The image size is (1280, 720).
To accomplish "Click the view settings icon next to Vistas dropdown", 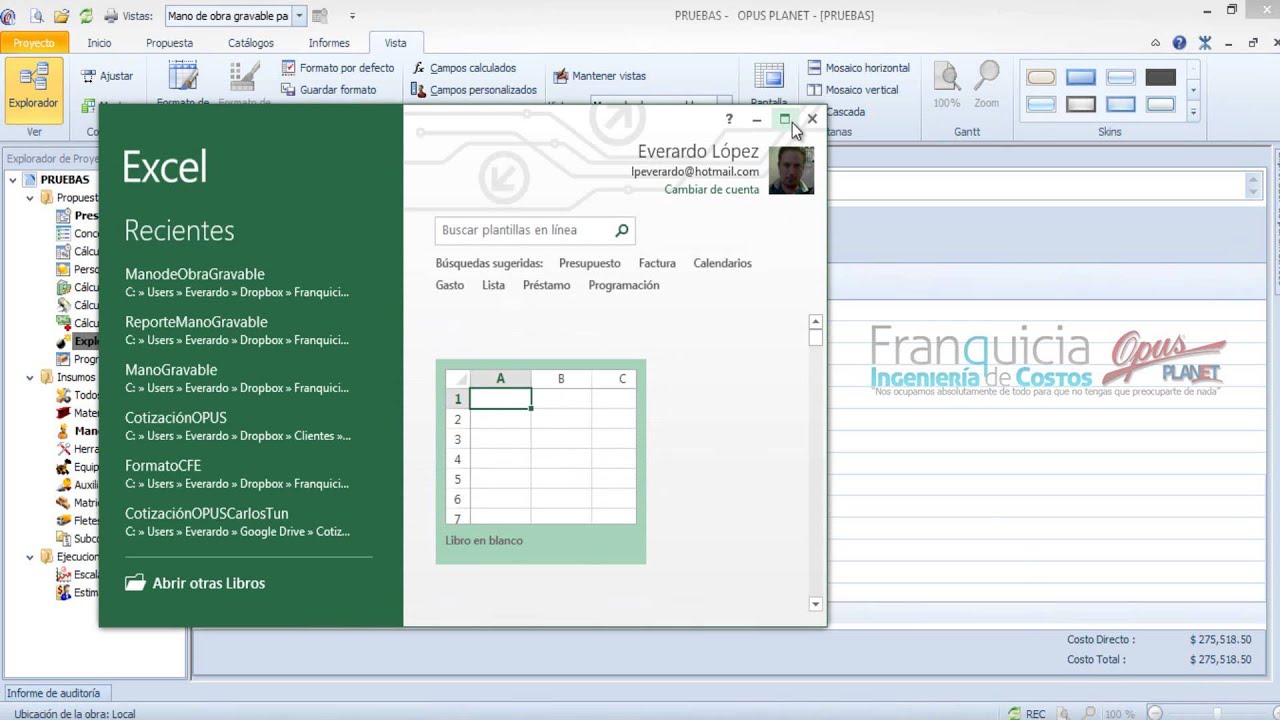I will point(320,16).
